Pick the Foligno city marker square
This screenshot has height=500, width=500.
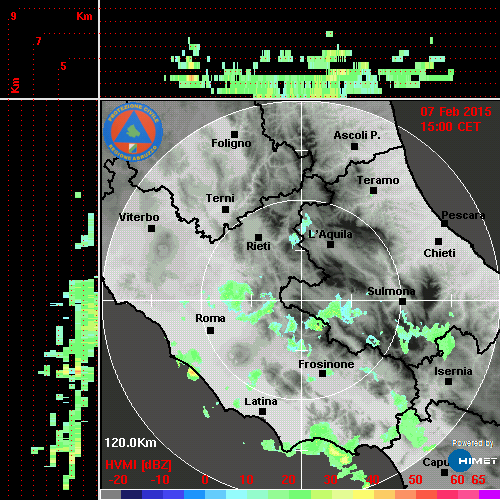(x=234, y=134)
